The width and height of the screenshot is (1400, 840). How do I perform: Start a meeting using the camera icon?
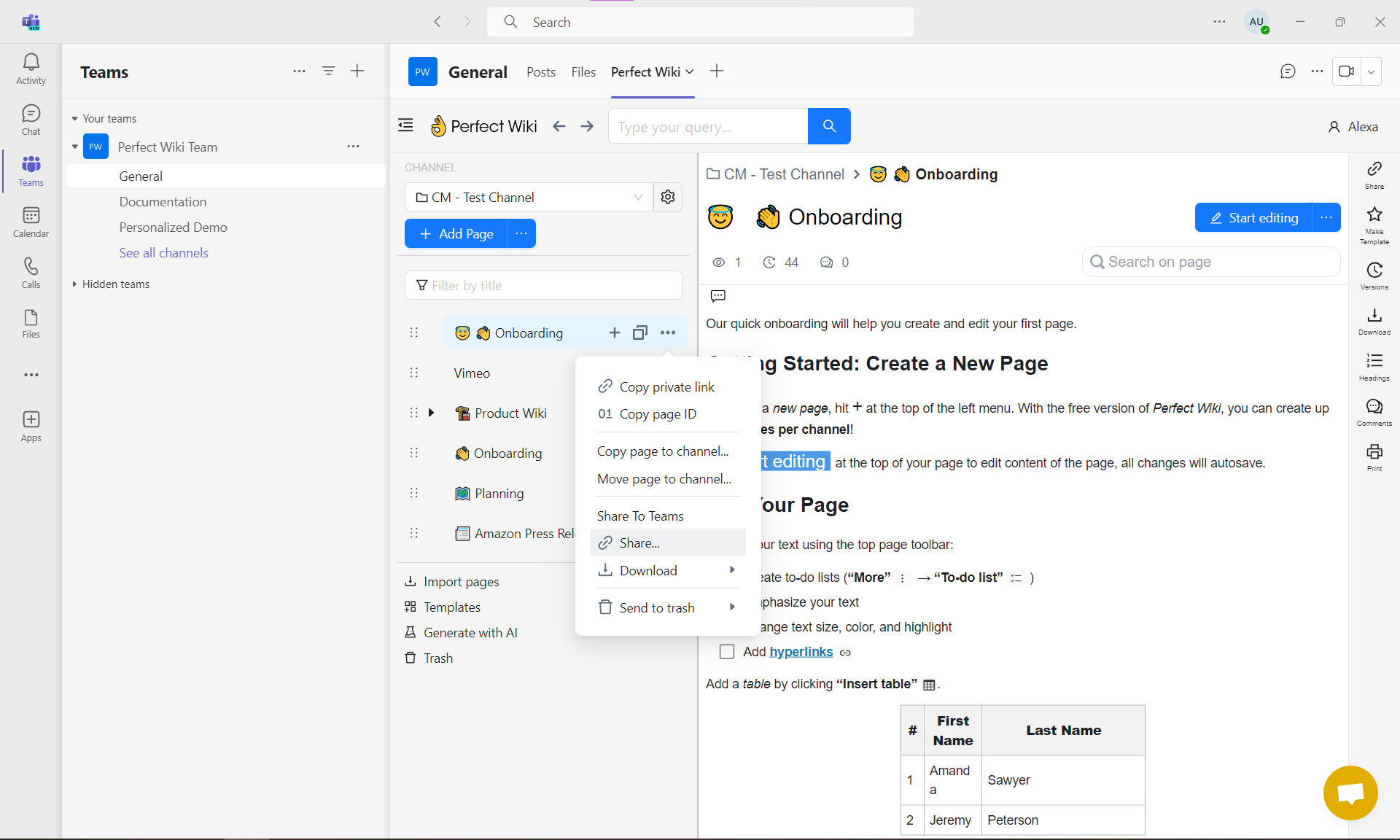pos(1347,71)
